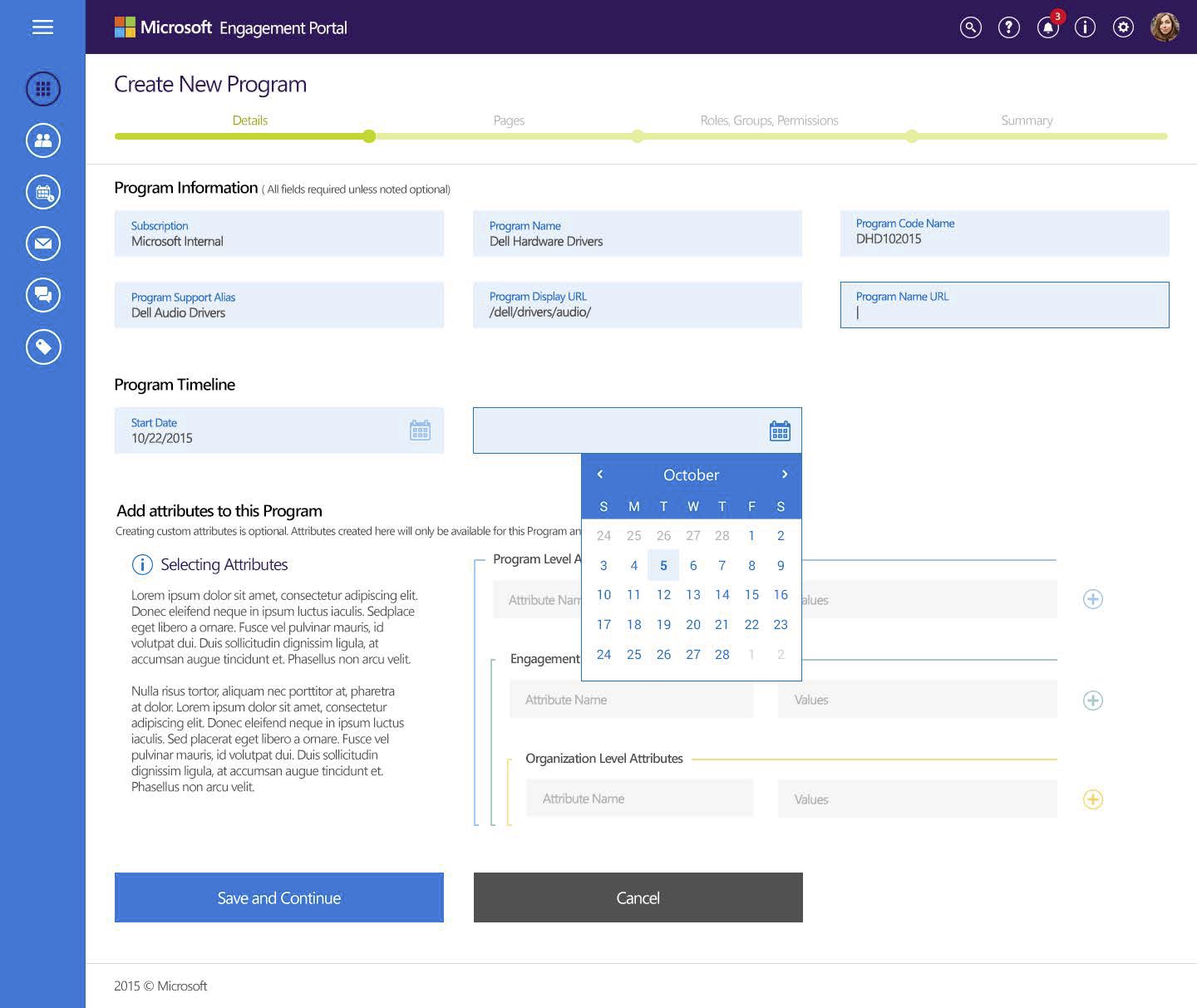Open the mail envelope sidebar icon
This screenshot has width=1197, height=1008.
coord(43,243)
